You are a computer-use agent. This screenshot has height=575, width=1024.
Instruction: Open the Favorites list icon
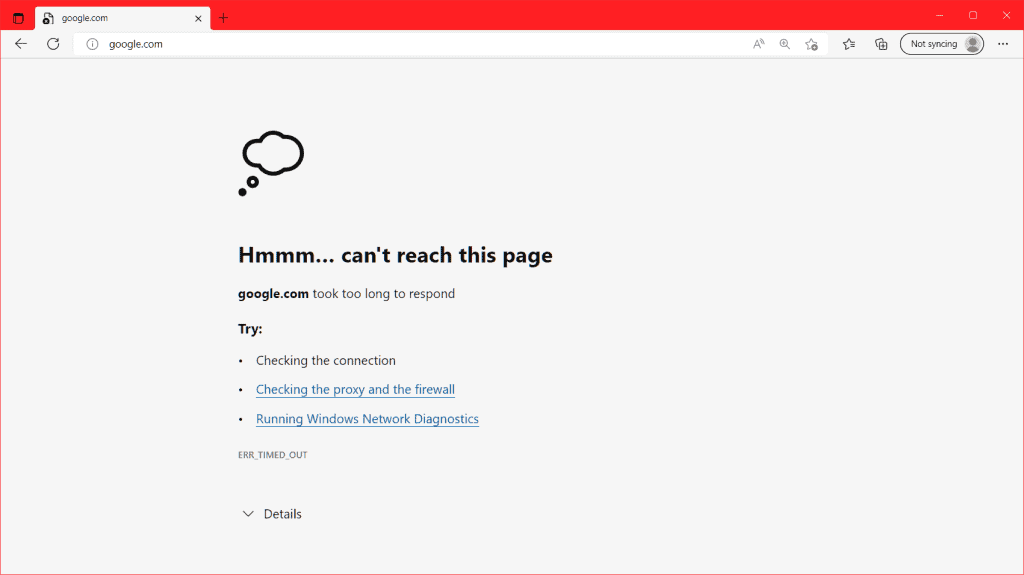coord(849,44)
